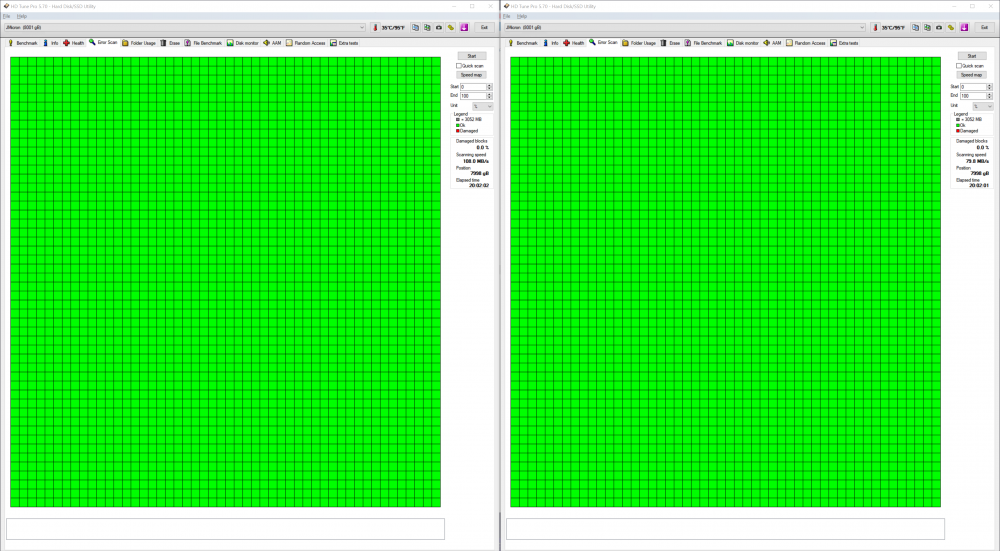The image size is (1000, 551).
Task: Purple minimize-to-tray arrow icon in right window
Action: 964,27
